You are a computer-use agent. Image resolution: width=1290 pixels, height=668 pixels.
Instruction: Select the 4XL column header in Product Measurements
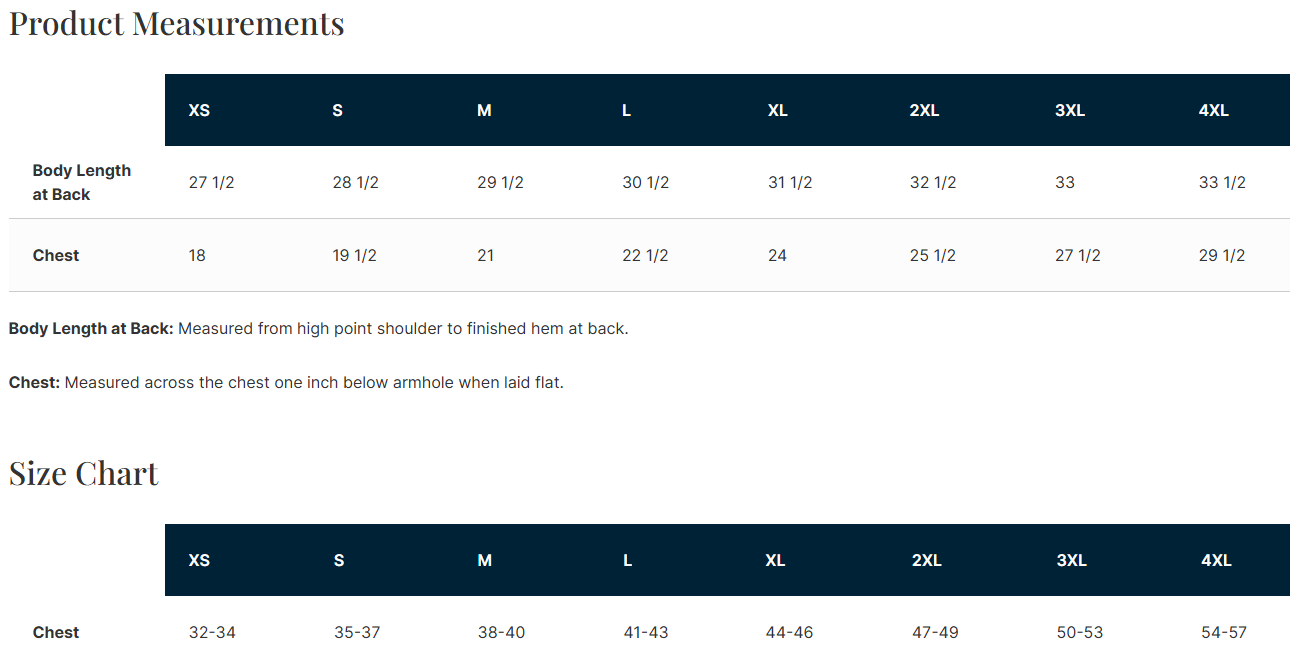pyautogui.click(x=1213, y=110)
